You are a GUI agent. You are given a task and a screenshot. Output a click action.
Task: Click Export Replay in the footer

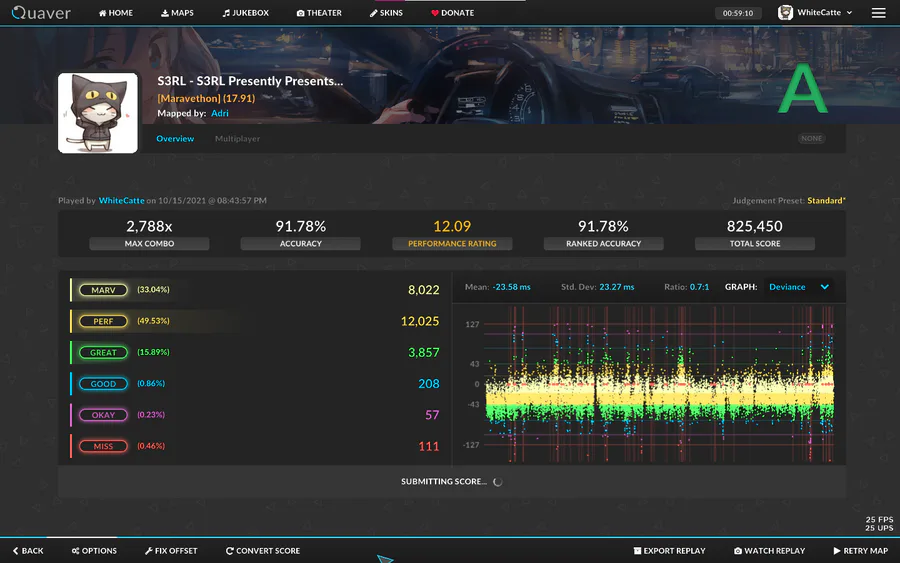pos(669,551)
